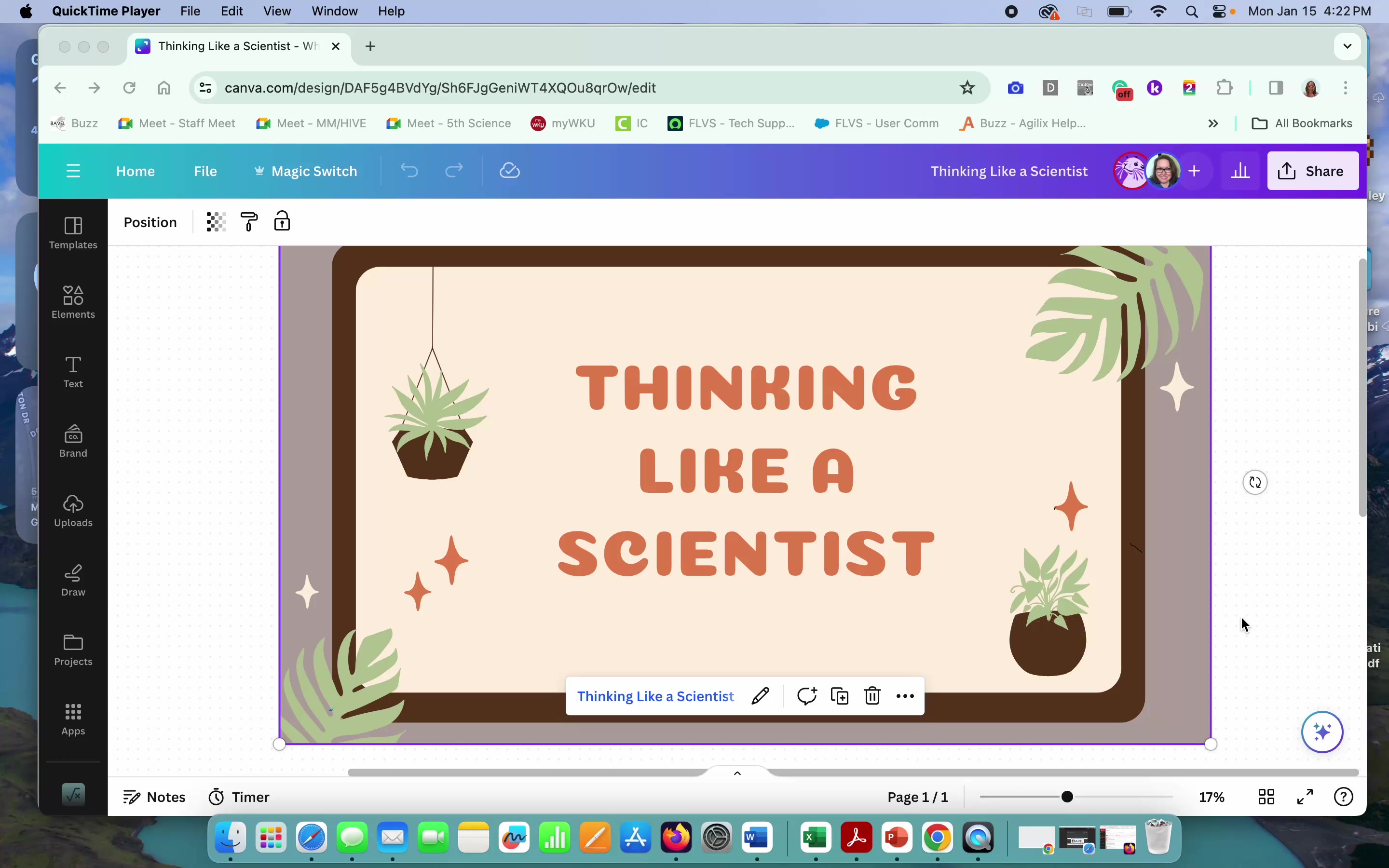The width and height of the screenshot is (1389, 868).
Task: Duplicate page using the copy-plus icon
Action: point(840,696)
